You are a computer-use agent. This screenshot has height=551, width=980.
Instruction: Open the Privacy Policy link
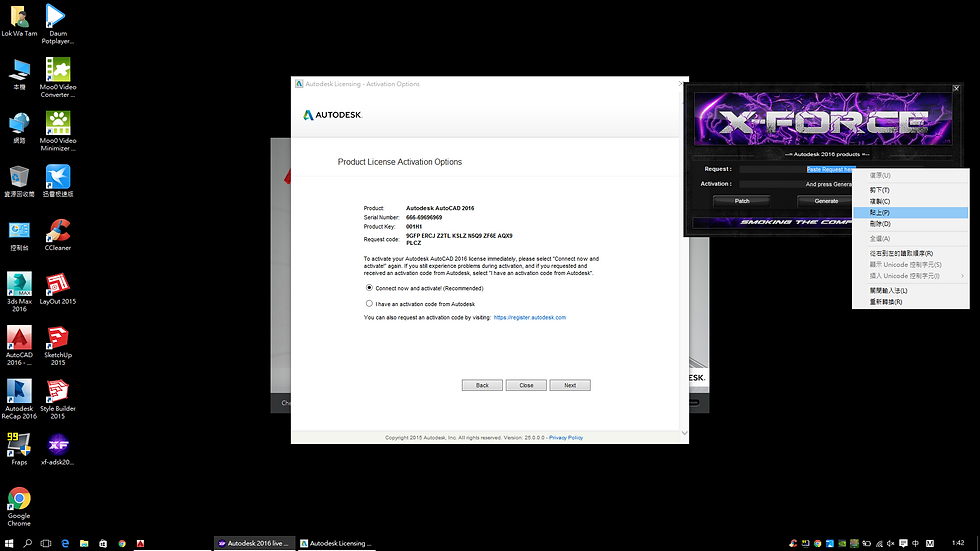[566, 438]
